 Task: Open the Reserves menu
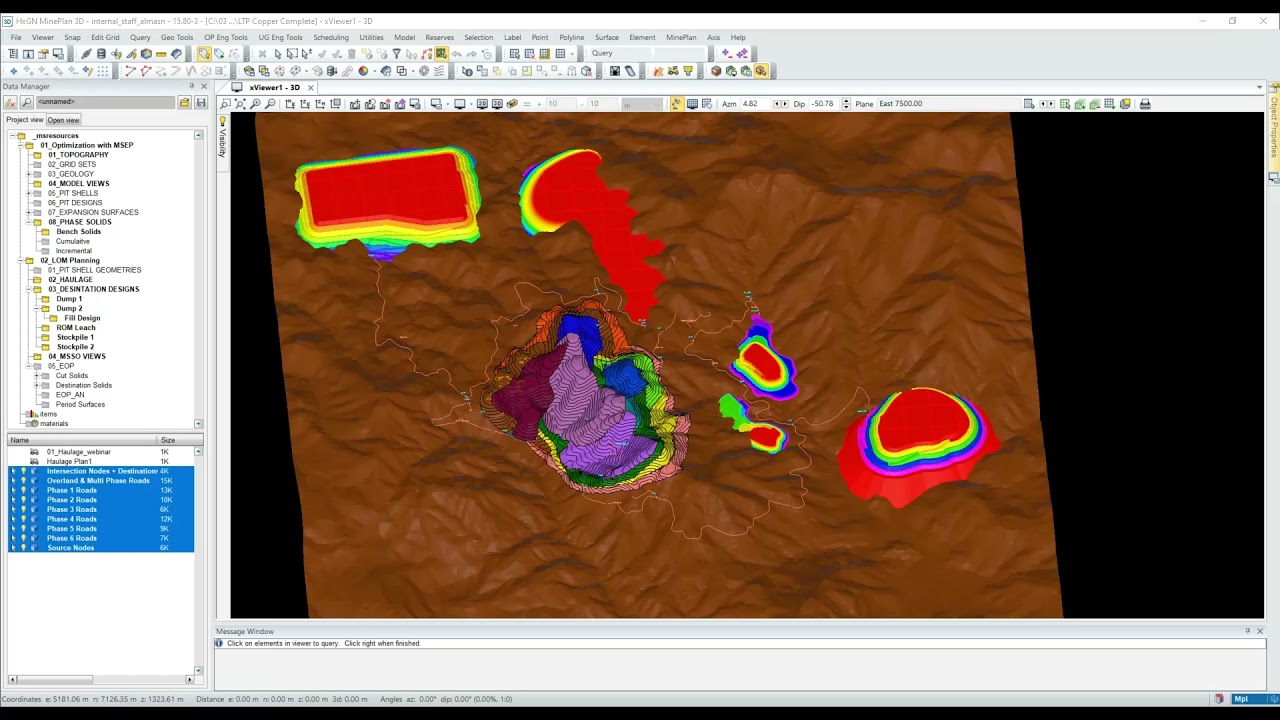(439, 37)
